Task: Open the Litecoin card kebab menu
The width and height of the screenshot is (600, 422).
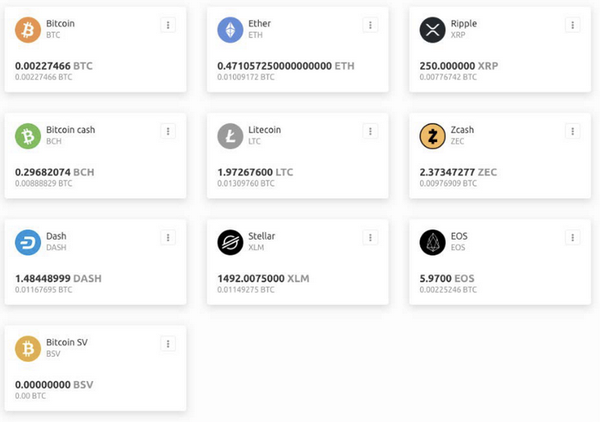Action: click(370, 130)
